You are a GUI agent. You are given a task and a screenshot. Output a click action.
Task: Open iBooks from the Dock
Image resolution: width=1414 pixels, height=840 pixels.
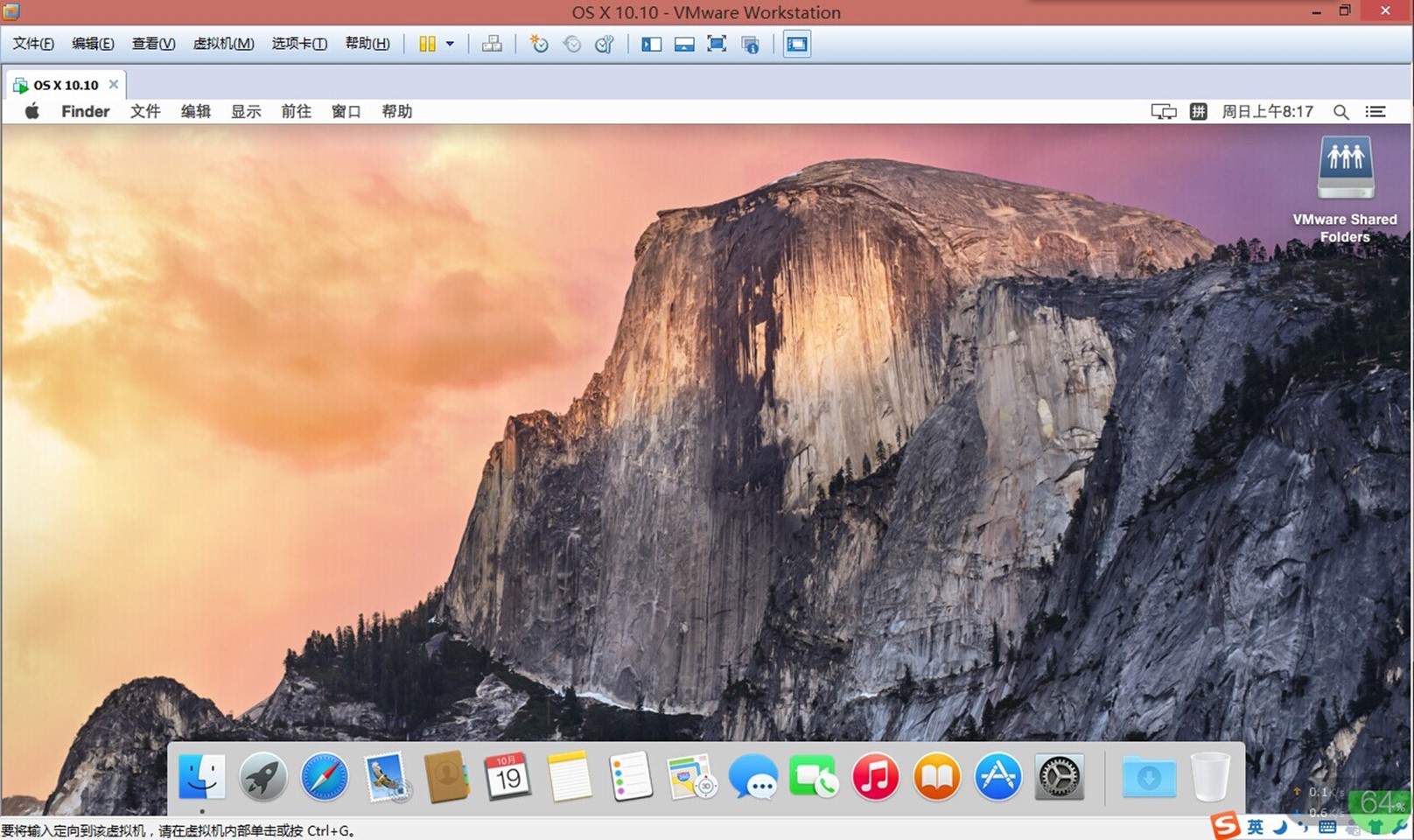pos(936,776)
